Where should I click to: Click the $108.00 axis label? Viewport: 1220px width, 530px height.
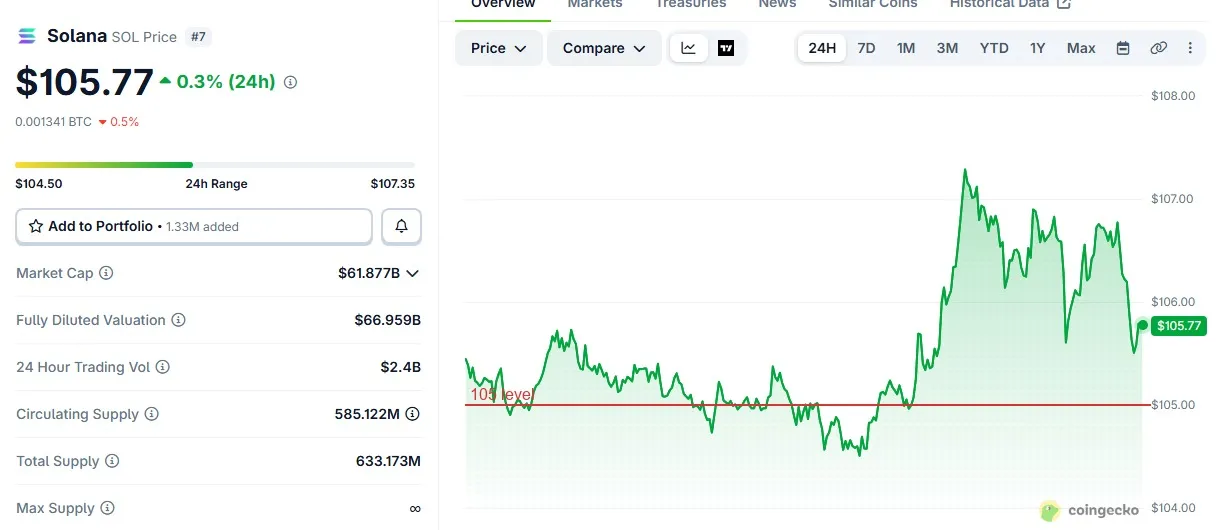[x=1173, y=96]
